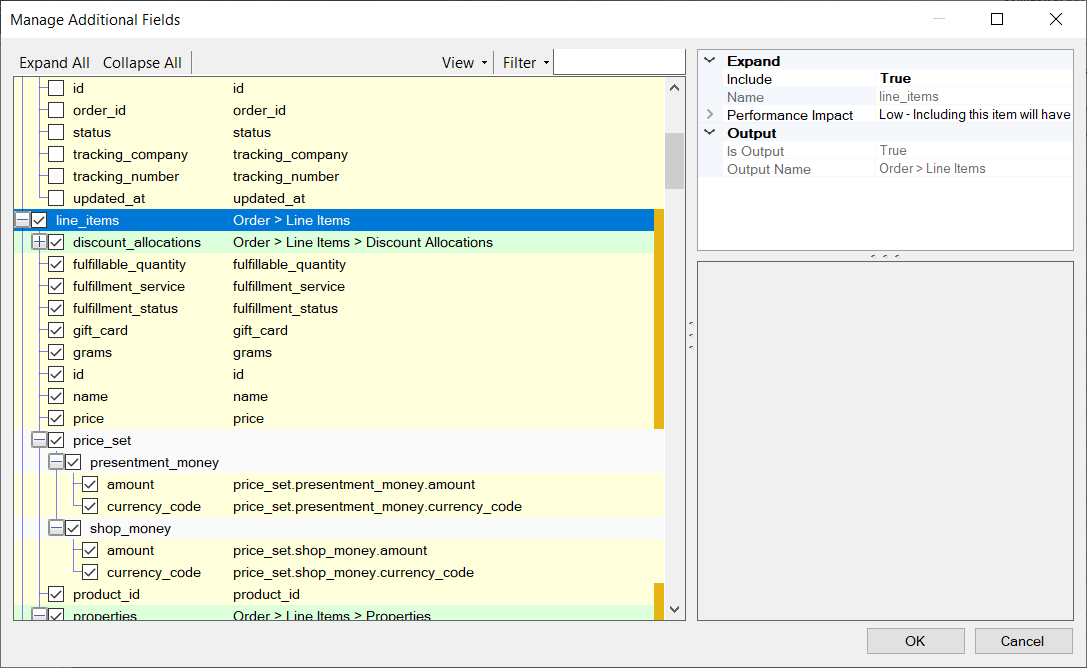Collapse the Output property group
The height and width of the screenshot is (668, 1087).
710,132
